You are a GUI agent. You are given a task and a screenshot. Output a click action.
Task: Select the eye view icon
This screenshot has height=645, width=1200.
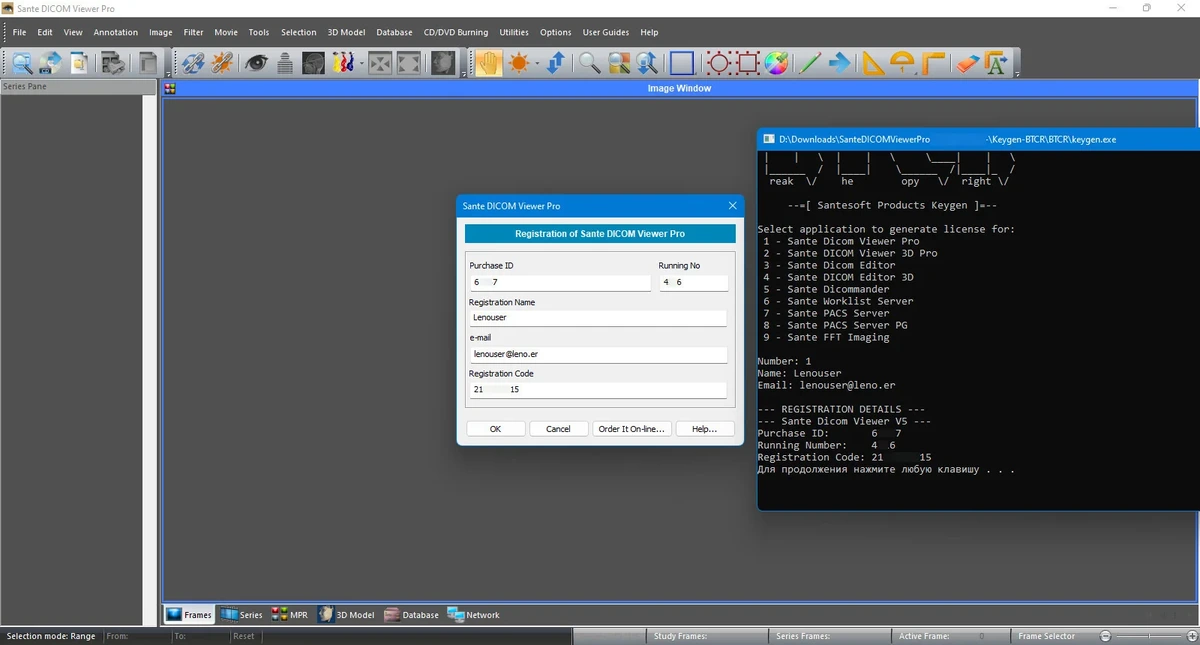tap(256, 63)
